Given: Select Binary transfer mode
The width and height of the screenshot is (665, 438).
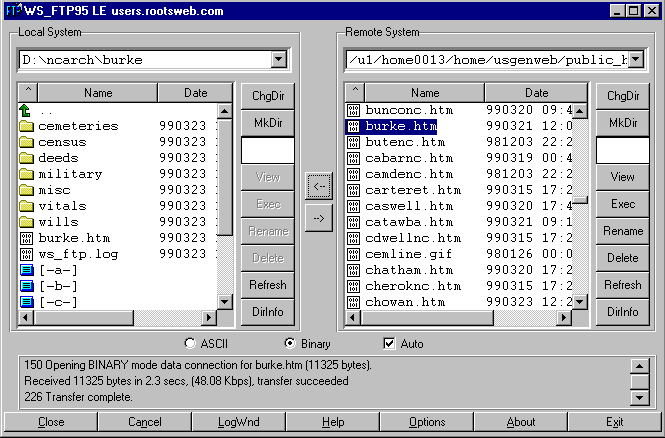Looking at the screenshot, I should pyautogui.click(x=291, y=344).
